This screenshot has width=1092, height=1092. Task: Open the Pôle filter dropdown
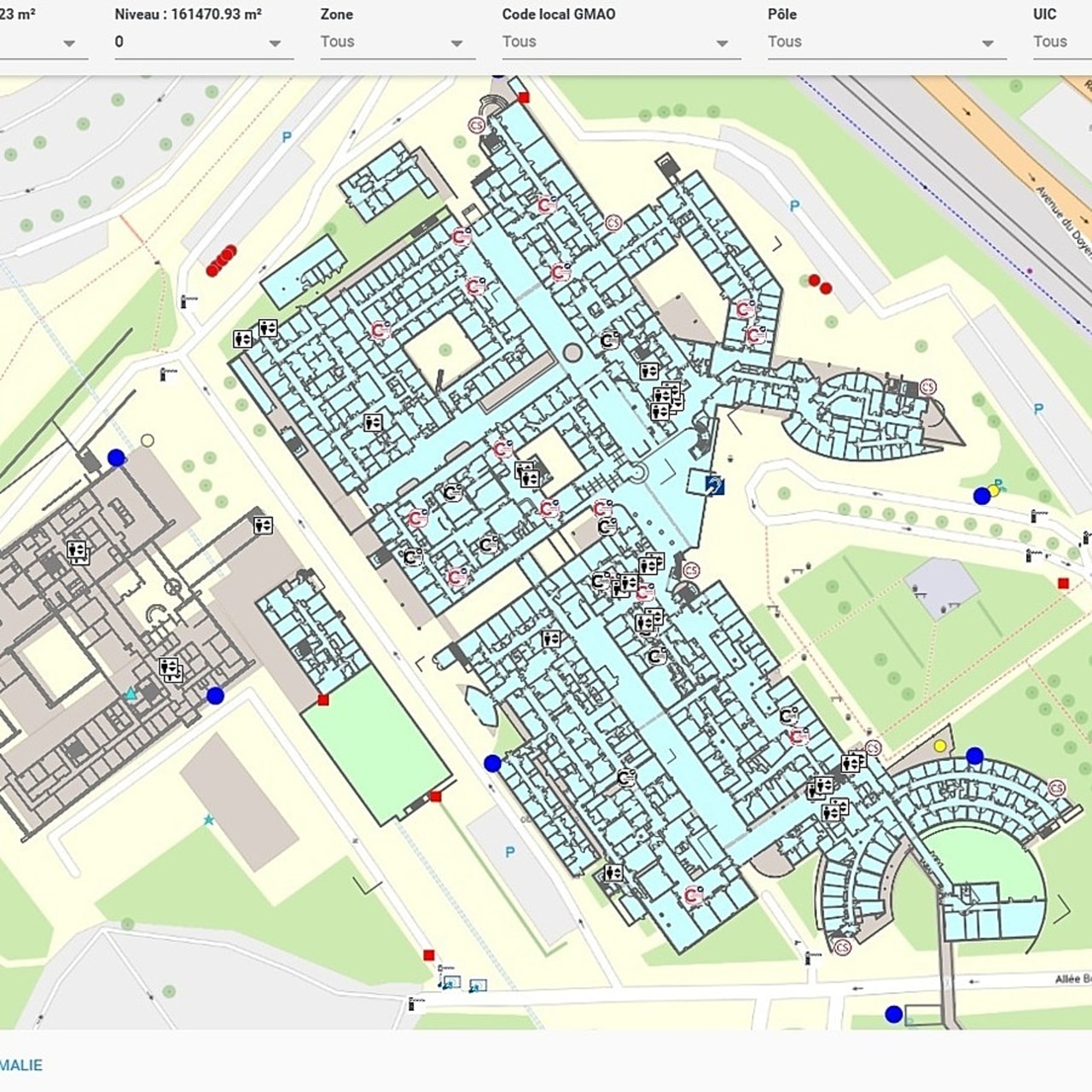coord(886,42)
